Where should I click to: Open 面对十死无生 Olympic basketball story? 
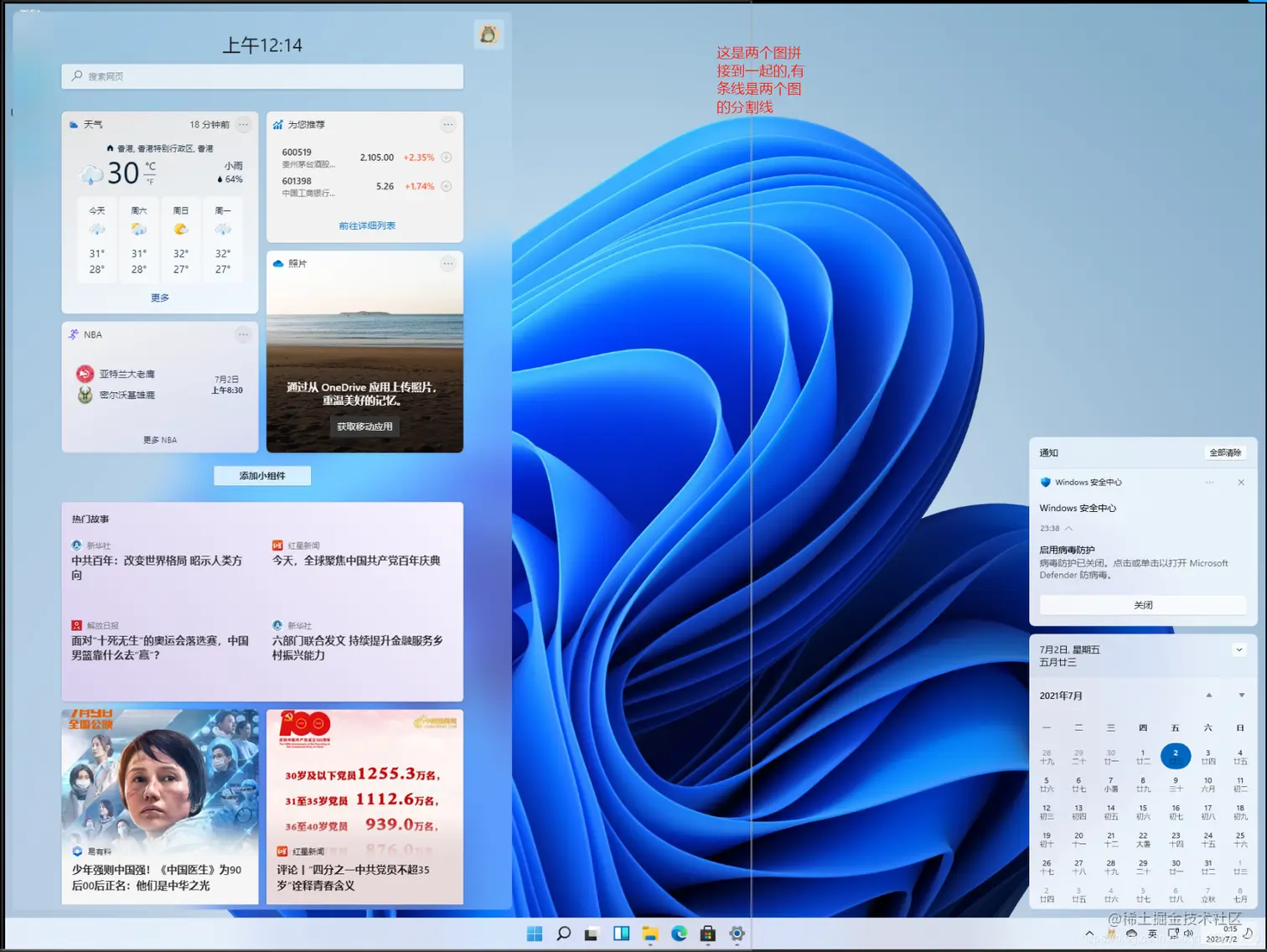point(160,648)
